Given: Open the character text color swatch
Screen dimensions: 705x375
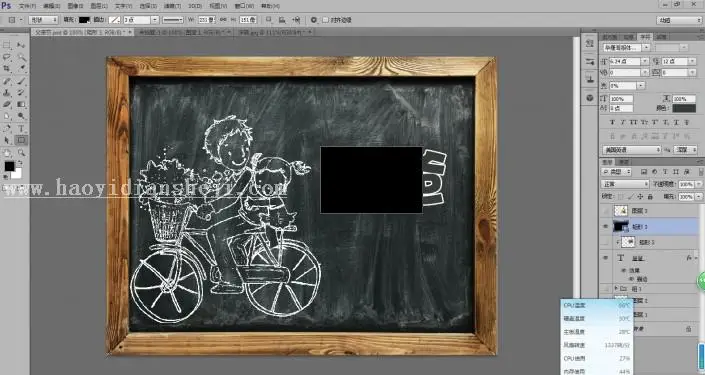Looking at the screenshot, I should 684,108.
